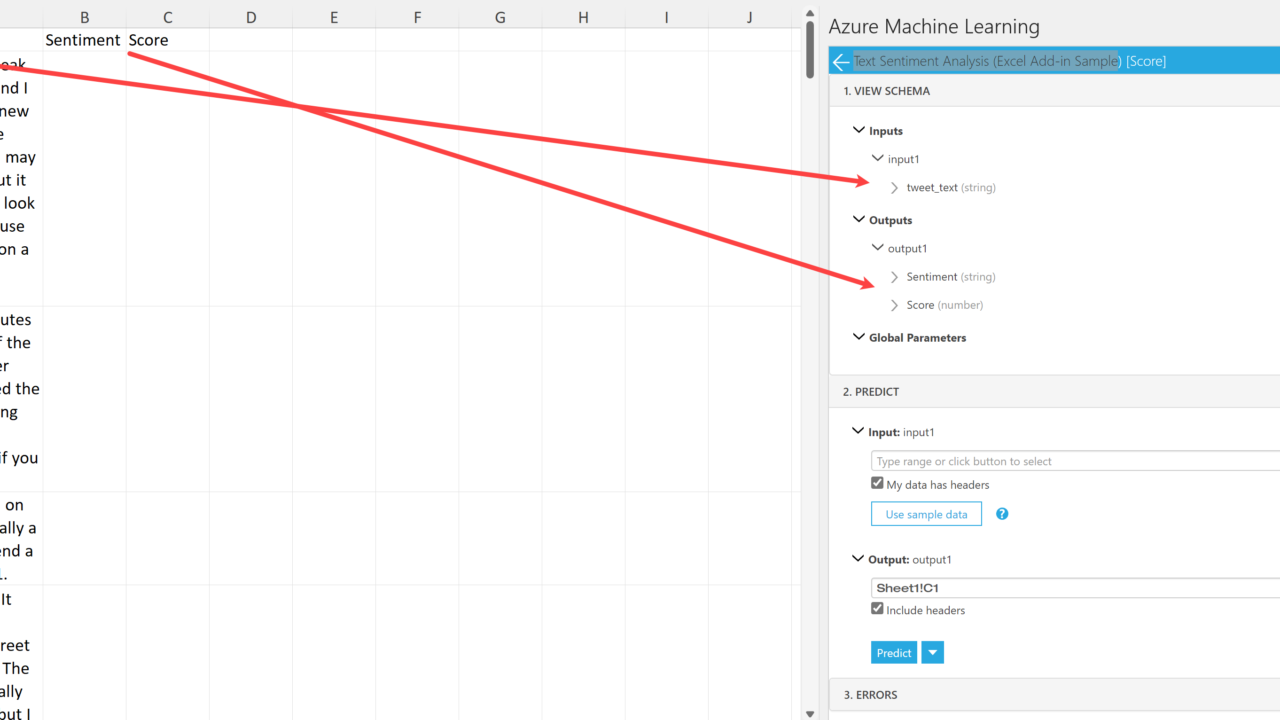Open the help icon beside Use sample data

click(x=1002, y=514)
